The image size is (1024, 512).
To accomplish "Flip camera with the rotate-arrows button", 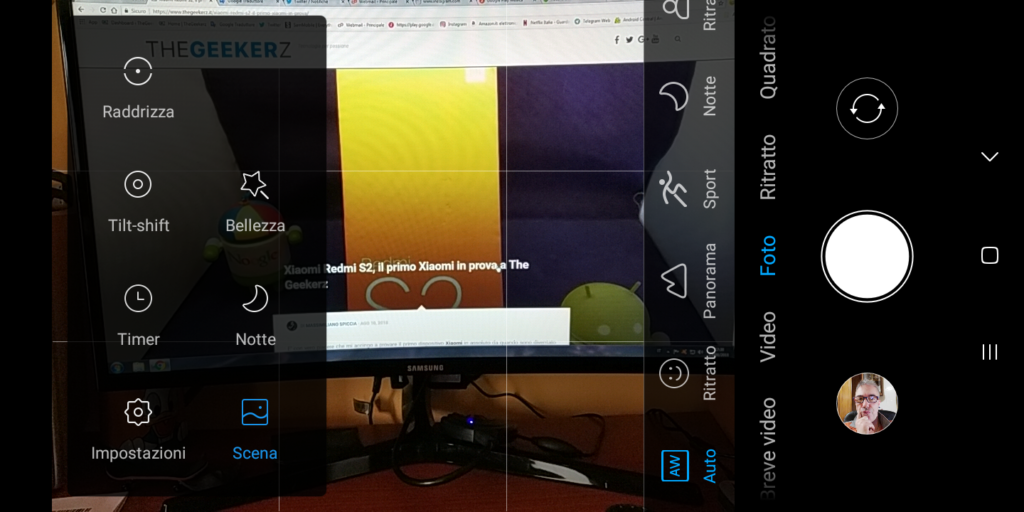I will click(867, 108).
